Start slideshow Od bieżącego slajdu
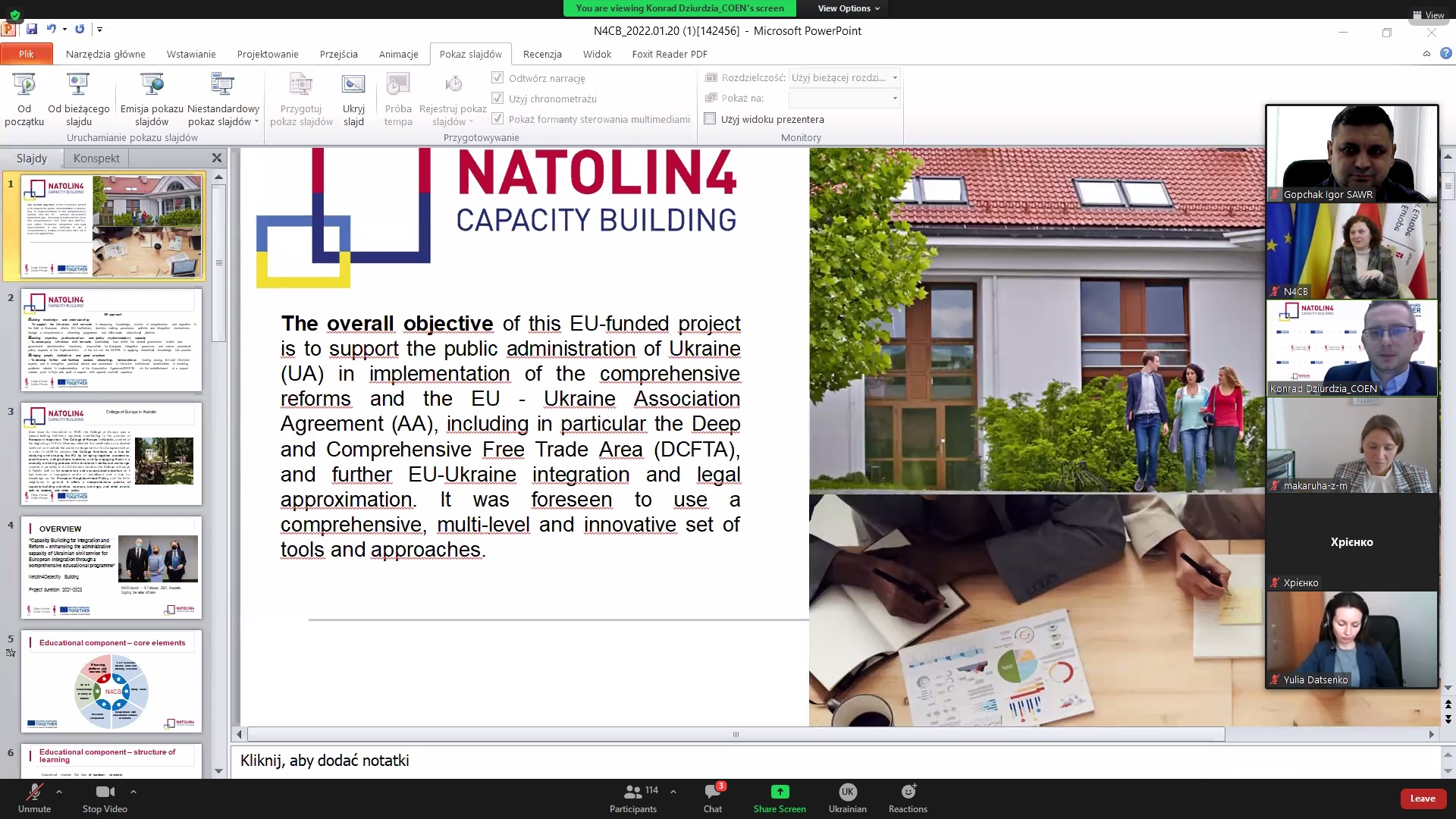The height and width of the screenshot is (819, 1456). point(78,99)
